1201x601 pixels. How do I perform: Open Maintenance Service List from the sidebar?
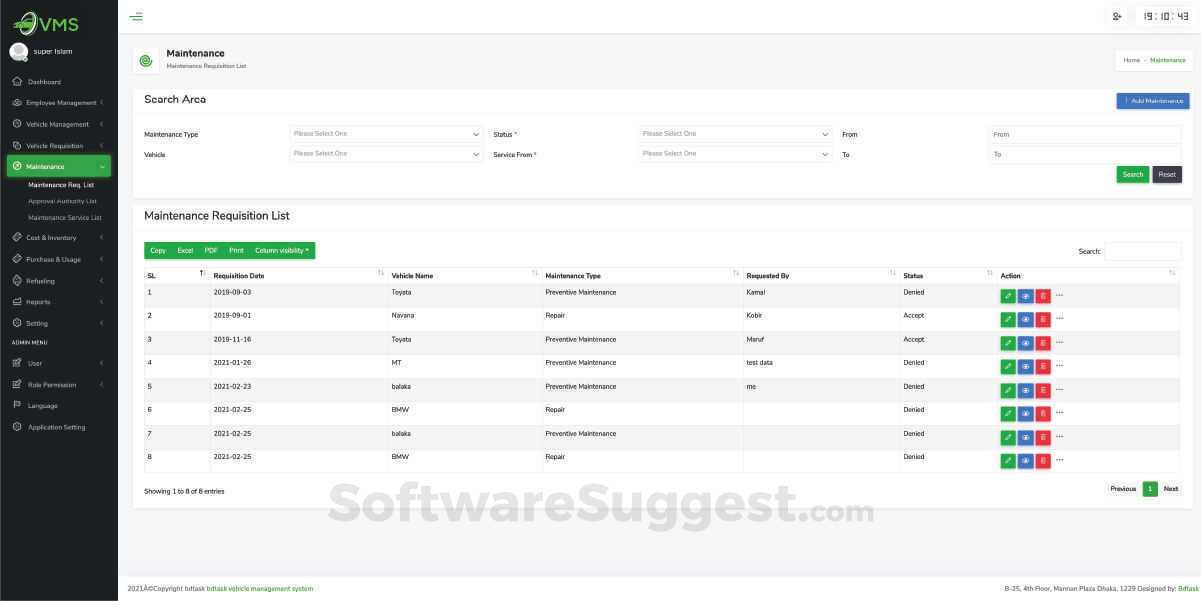(65, 217)
